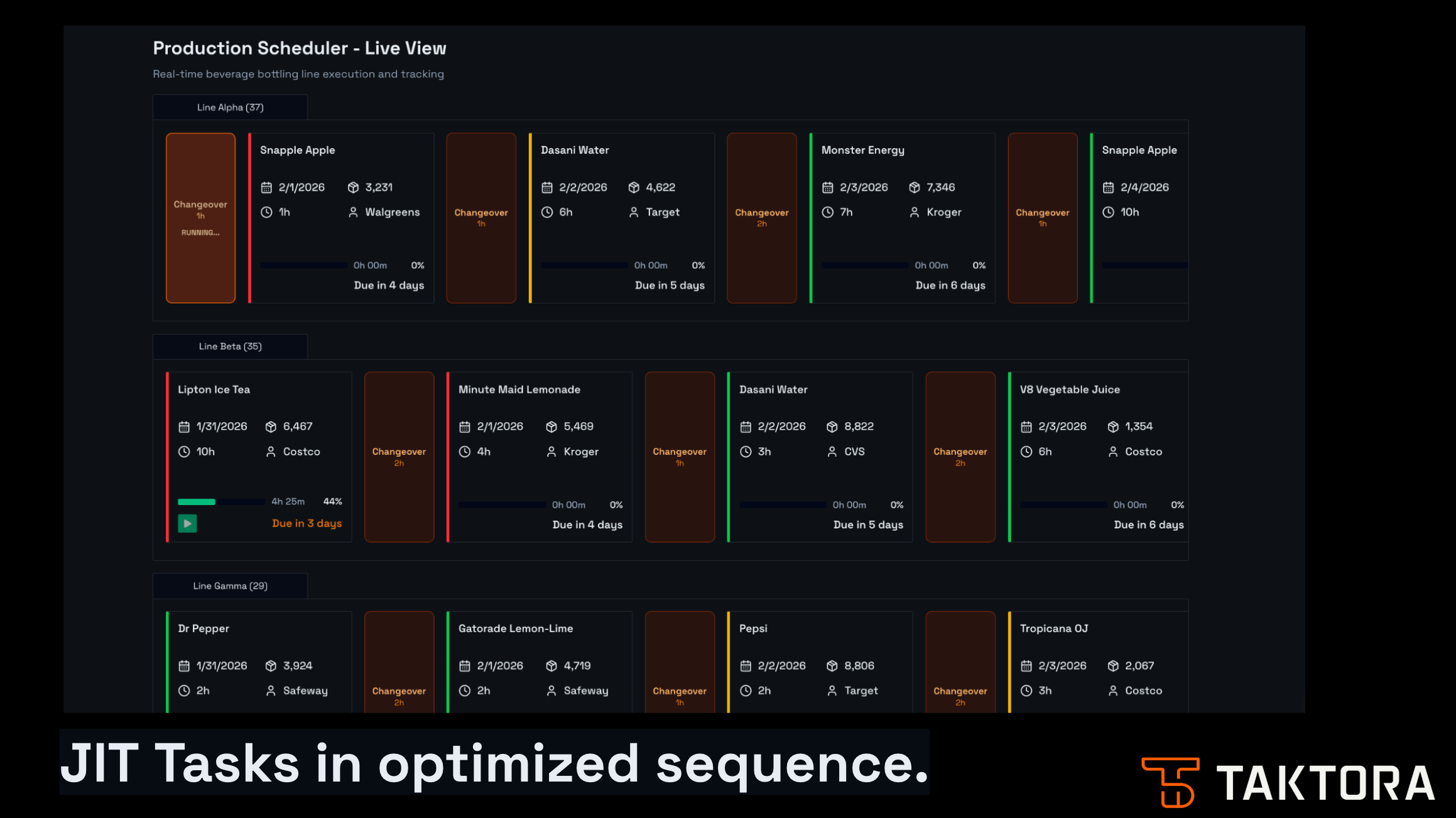Viewport: 1456px width, 818px height.
Task: Open the running Changeover block on Line Alpha
Action: coord(200,217)
